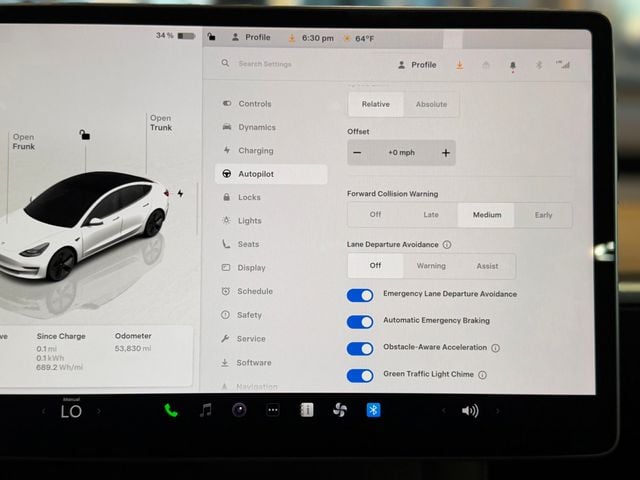640x480 pixels.
Task: Set Lane Departure Avoidance to Assist
Action: [487, 266]
